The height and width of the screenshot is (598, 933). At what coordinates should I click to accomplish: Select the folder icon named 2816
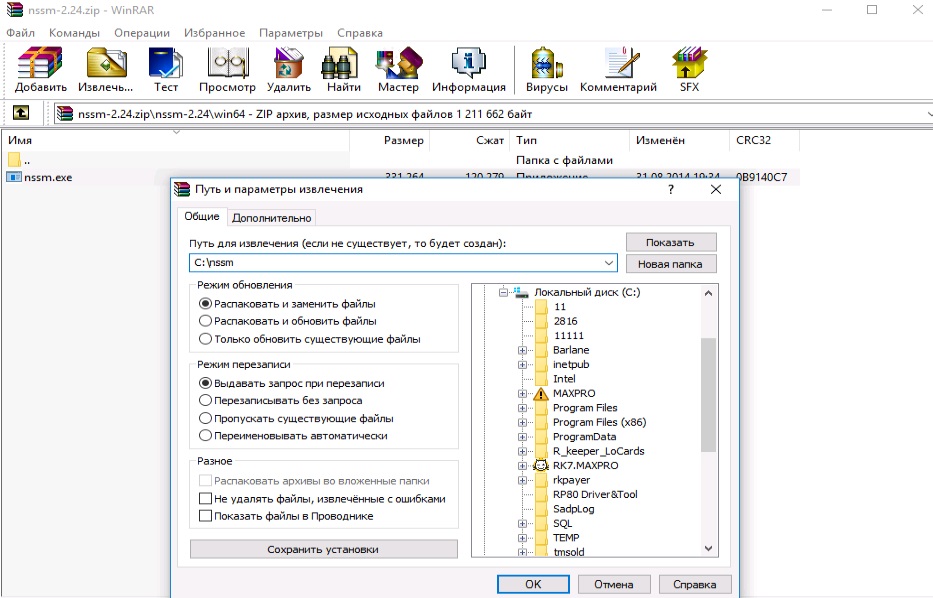(541, 321)
